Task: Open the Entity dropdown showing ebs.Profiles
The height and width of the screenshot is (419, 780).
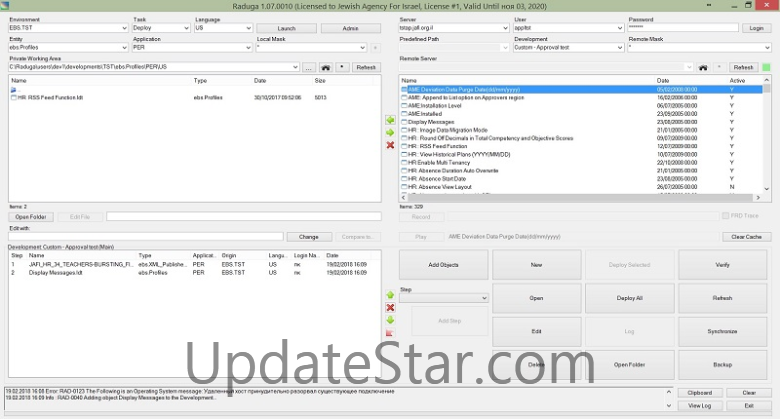Action: click(69, 47)
